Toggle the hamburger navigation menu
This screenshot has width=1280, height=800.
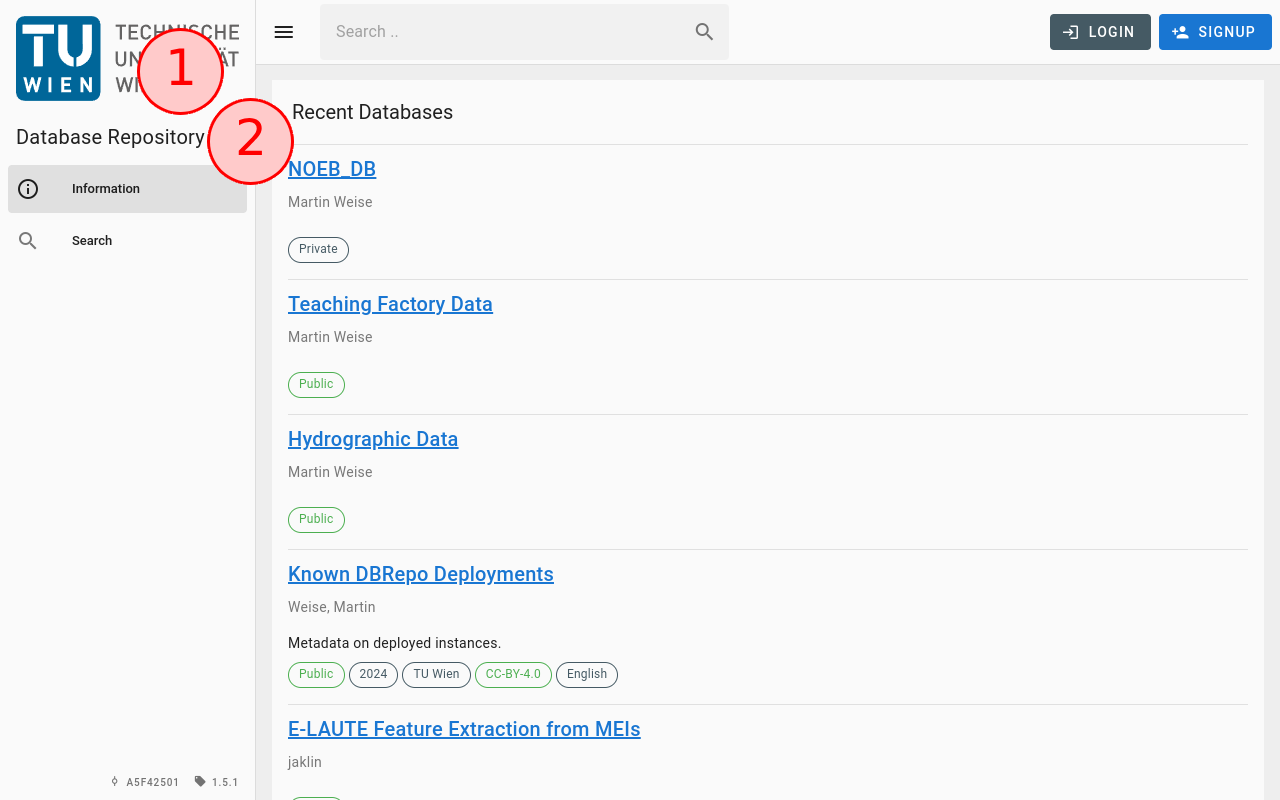(x=284, y=32)
